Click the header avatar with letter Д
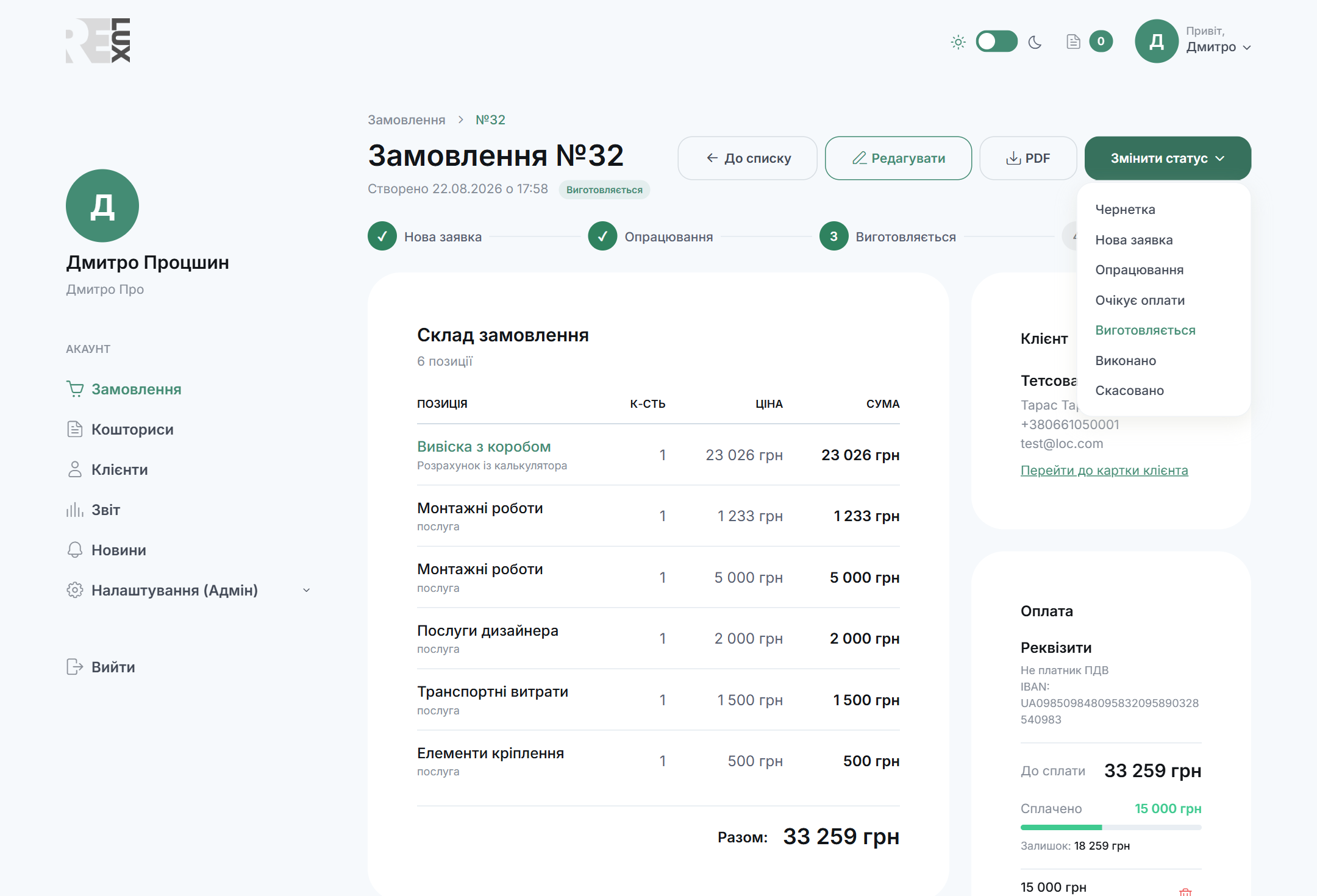 (1156, 41)
